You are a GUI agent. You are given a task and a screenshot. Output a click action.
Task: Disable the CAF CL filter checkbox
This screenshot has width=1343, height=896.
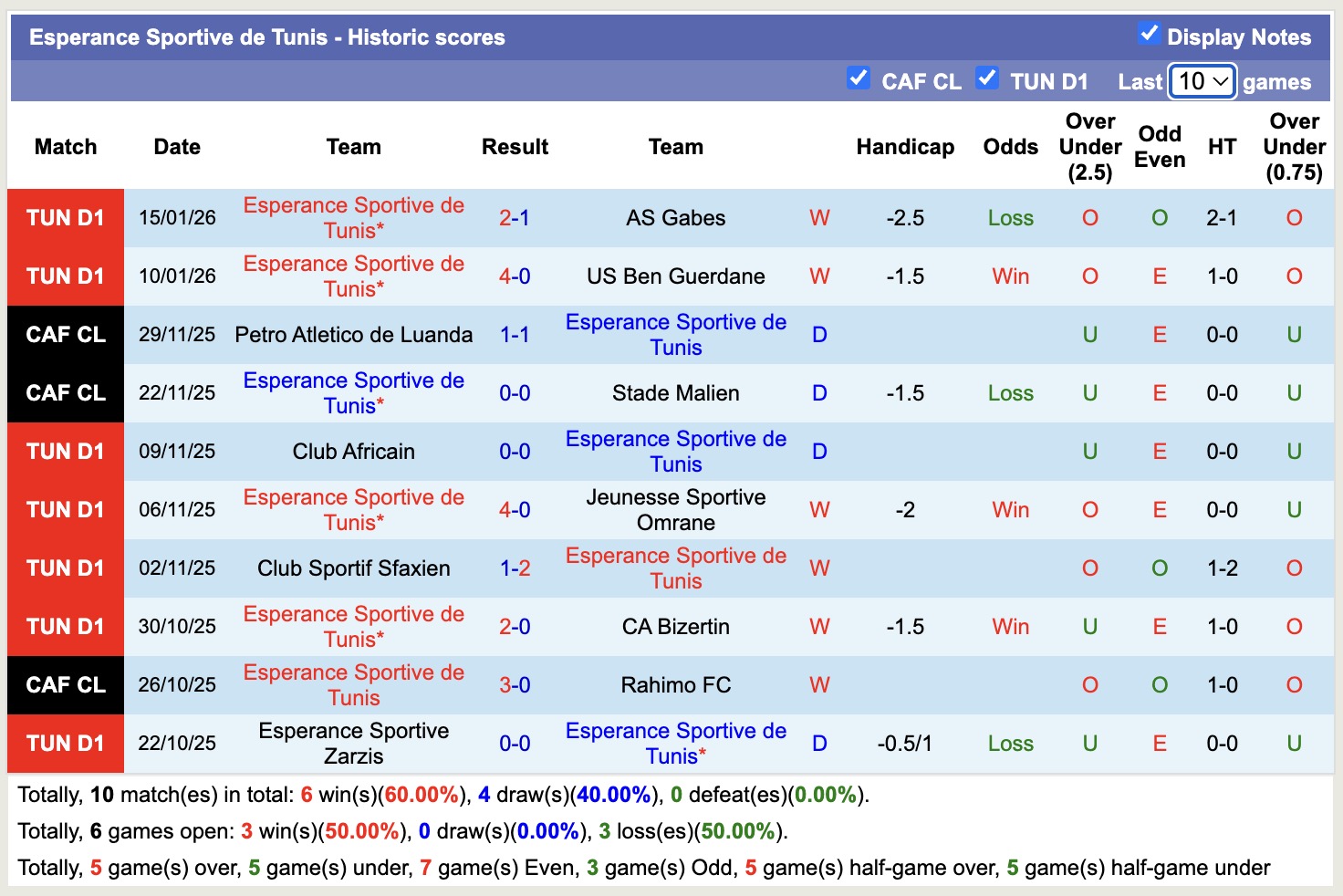[859, 79]
